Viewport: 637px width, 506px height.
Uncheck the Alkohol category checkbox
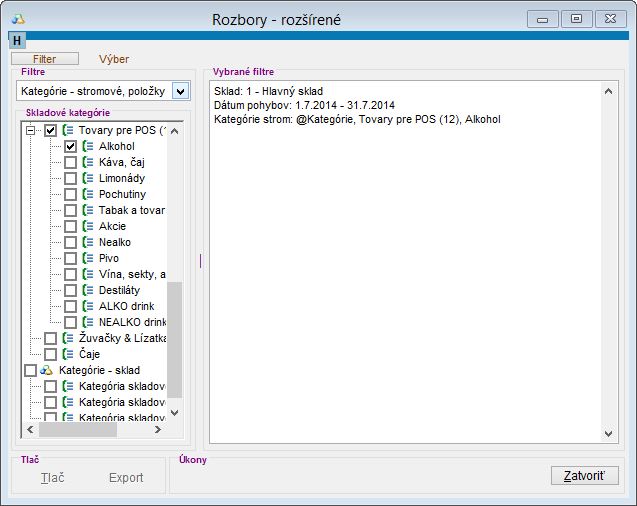(x=70, y=146)
